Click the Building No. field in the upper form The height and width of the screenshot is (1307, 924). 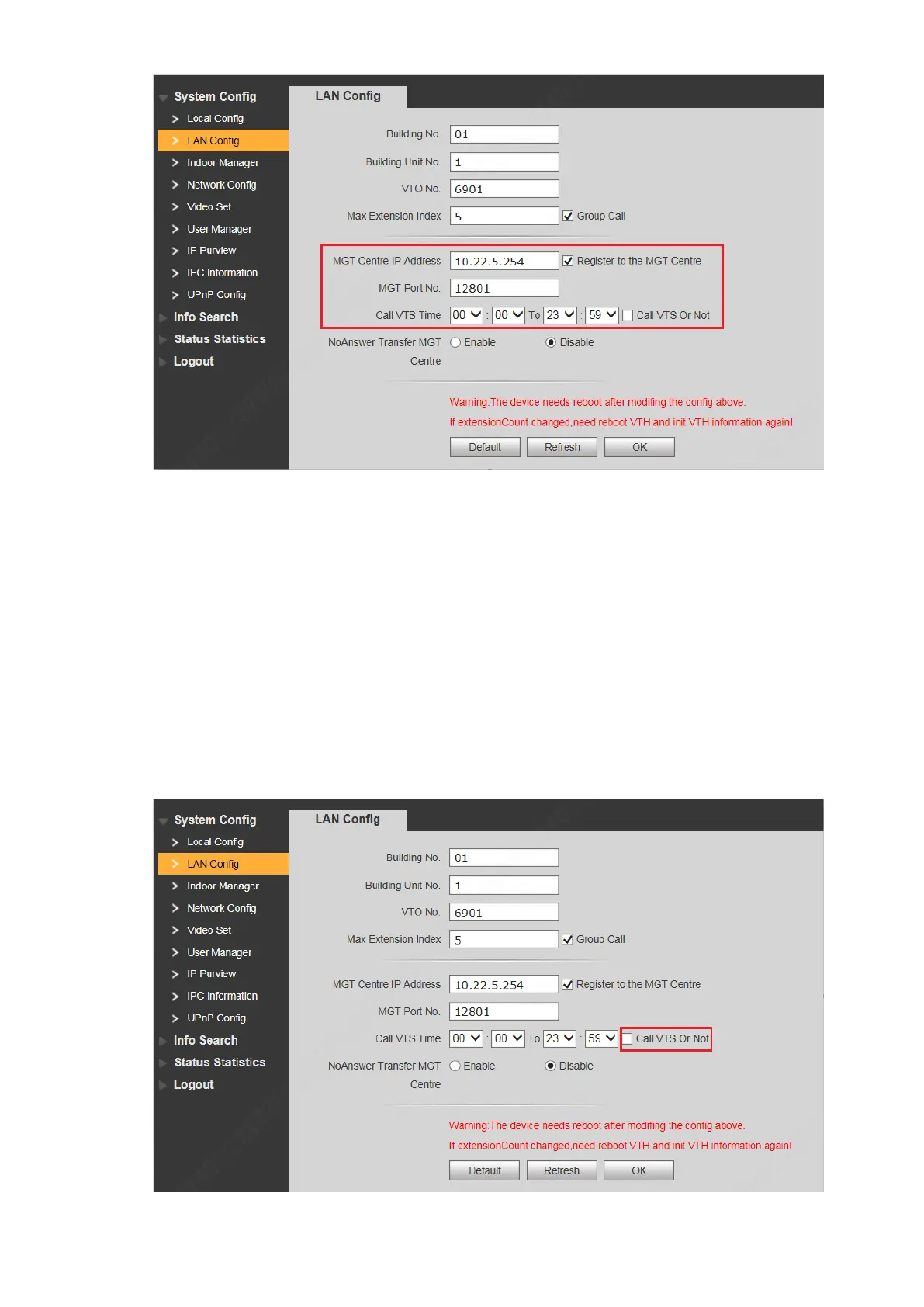pyautogui.click(x=504, y=134)
